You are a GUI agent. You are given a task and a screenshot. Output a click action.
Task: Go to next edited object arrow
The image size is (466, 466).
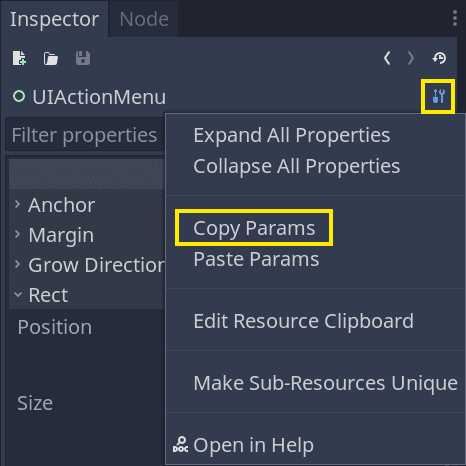tap(411, 58)
